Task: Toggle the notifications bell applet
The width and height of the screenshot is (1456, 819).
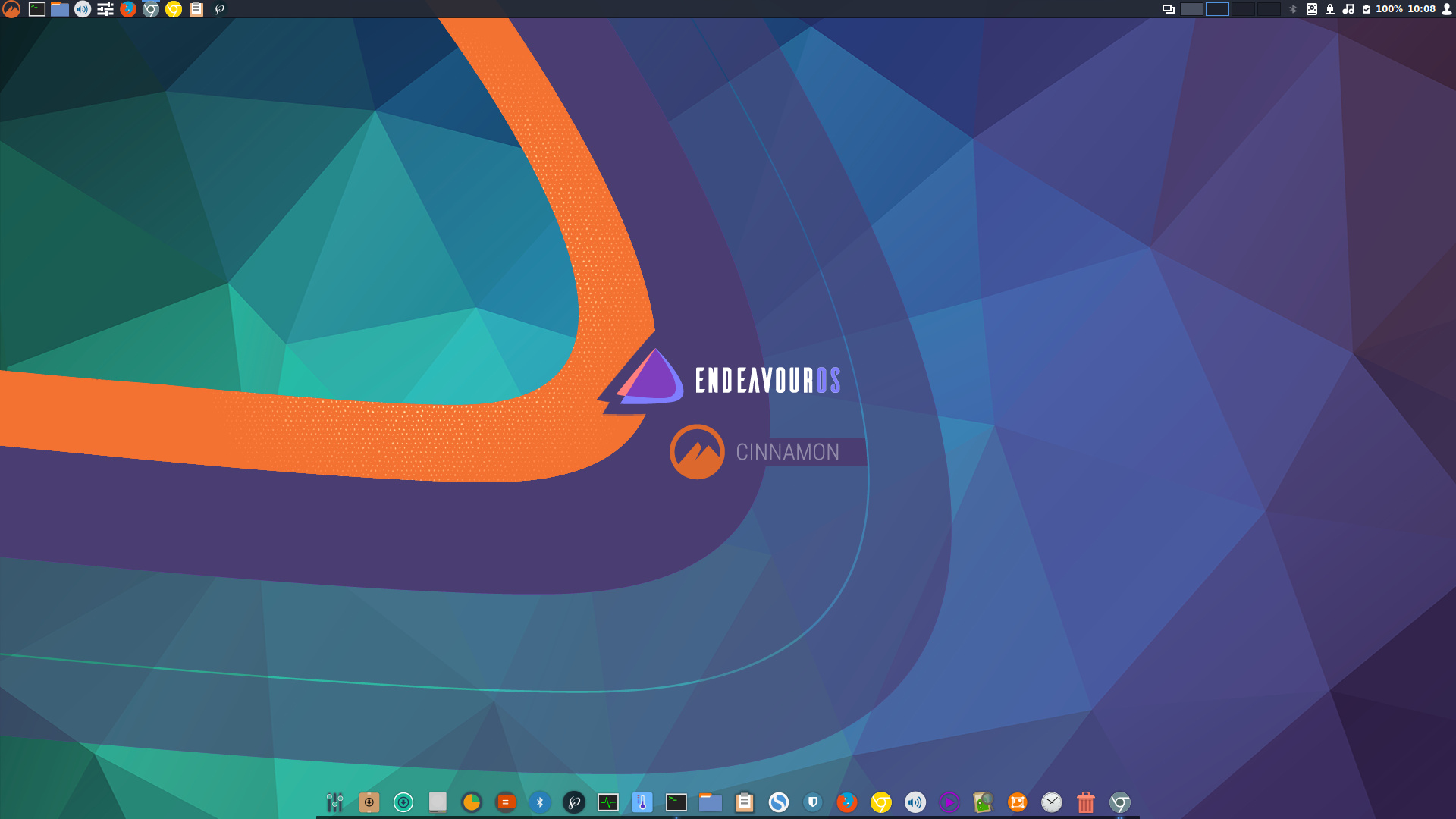Action: pyautogui.click(x=1330, y=10)
